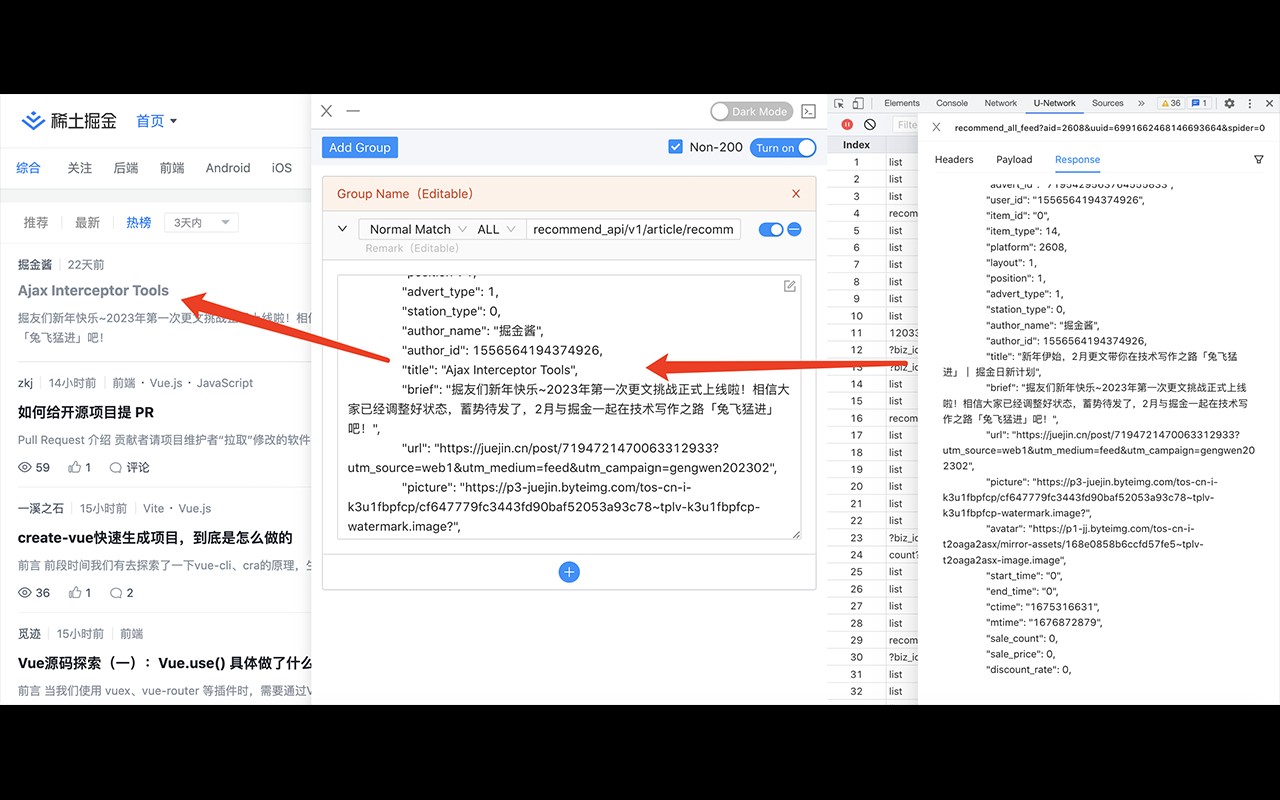This screenshot has width=1280, height=800.
Task: Click the Group Name editable field
Action: (x=405, y=194)
